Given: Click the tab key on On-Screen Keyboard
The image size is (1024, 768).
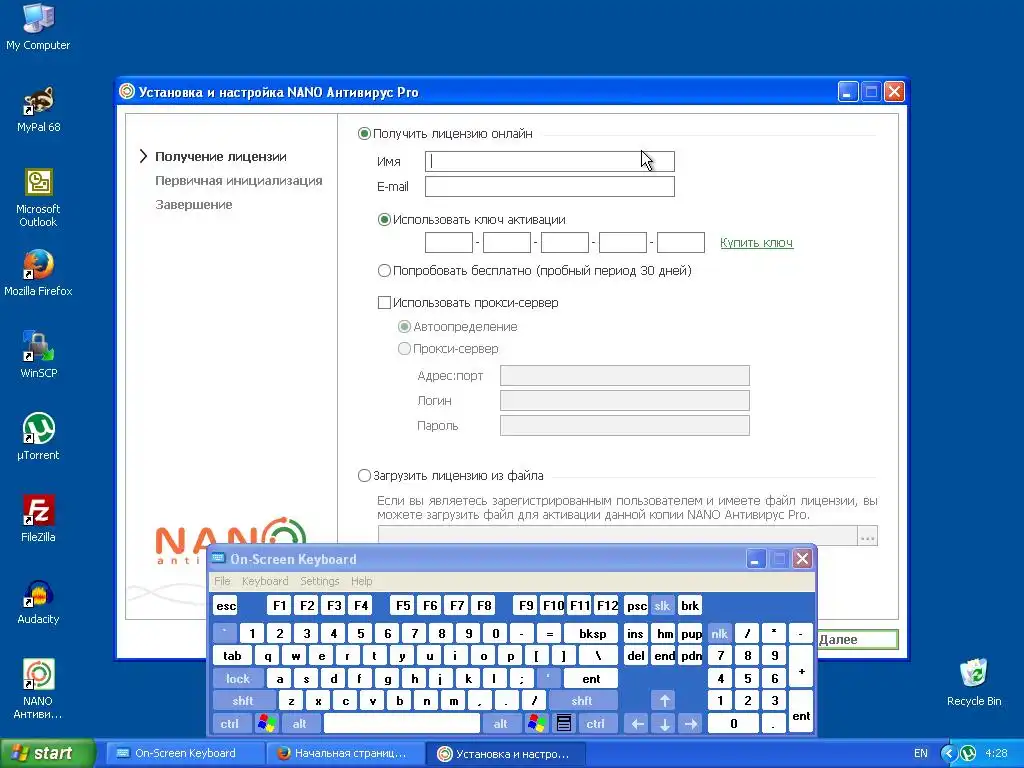Looking at the screenshot, I should point(232,656).
